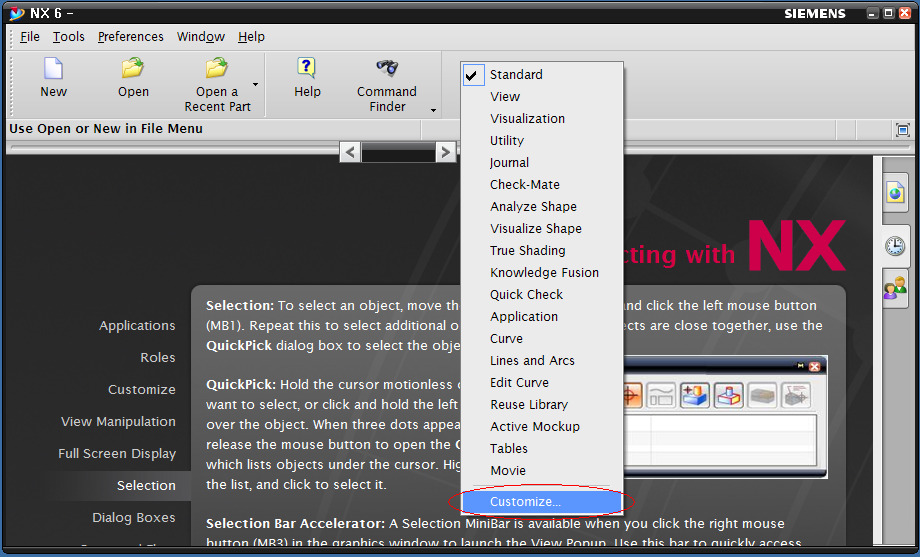Toggle the Reuse Library toolbar
The width and height of the screenshot is (920, 557).
pyautogui.click(x=542, y=404)
